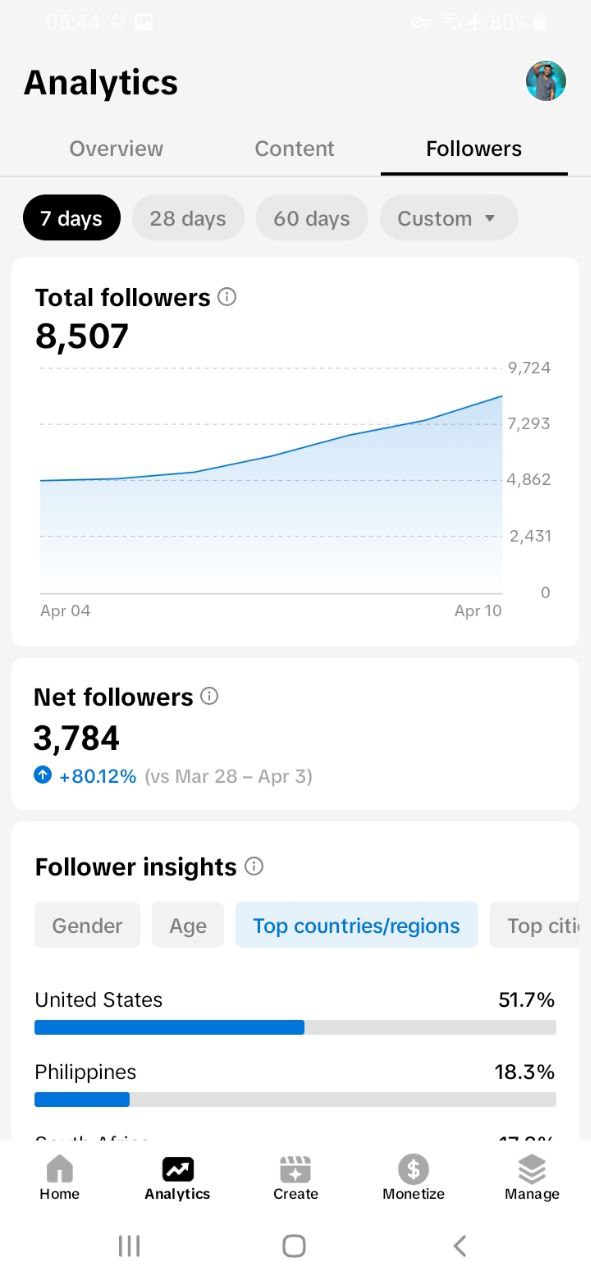Switch to the Overview tab
The height and width of the screenshot is (1280, 591).
(116, 148)
